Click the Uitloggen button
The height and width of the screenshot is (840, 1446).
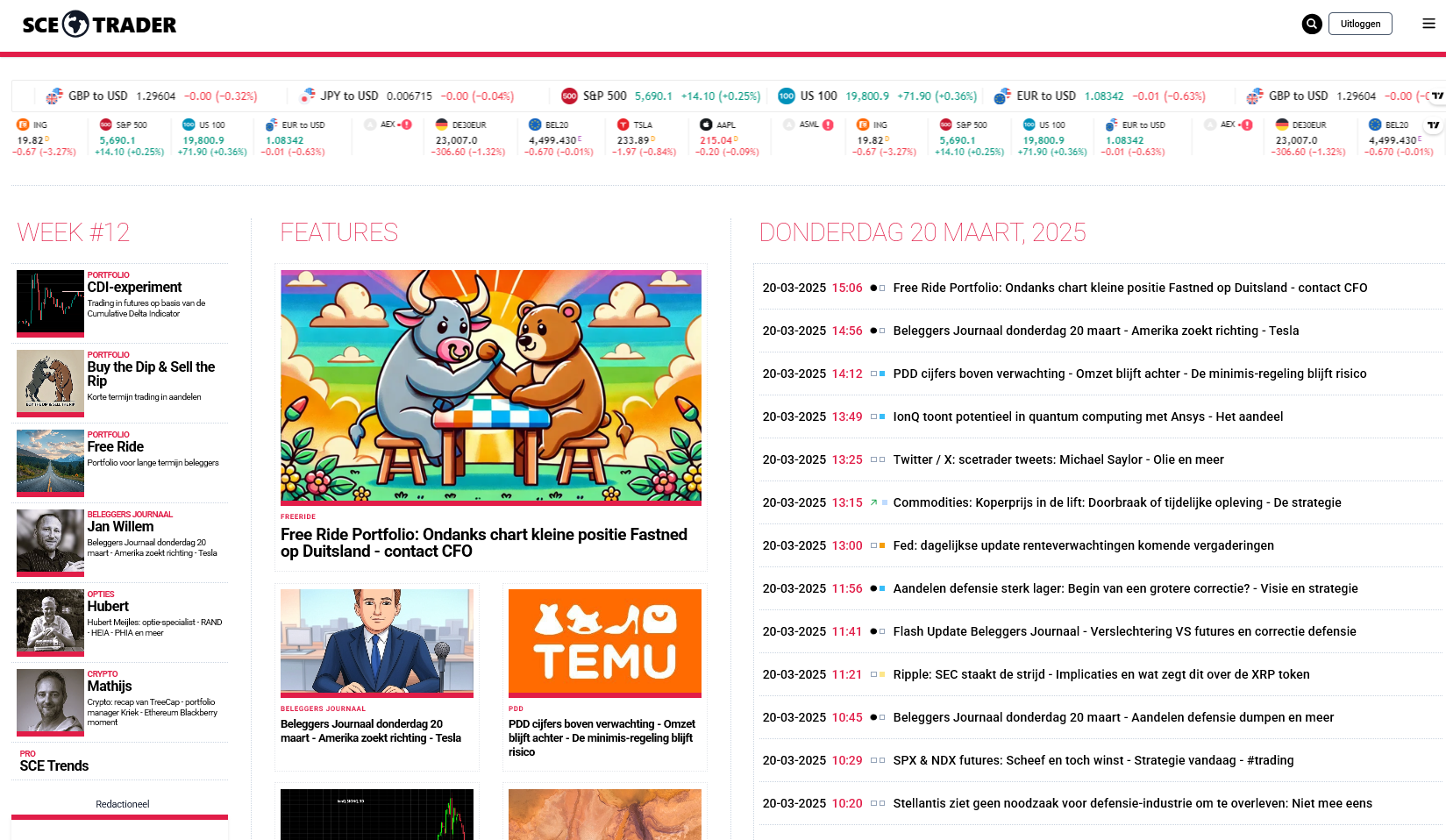click(x=1360, y=24)
